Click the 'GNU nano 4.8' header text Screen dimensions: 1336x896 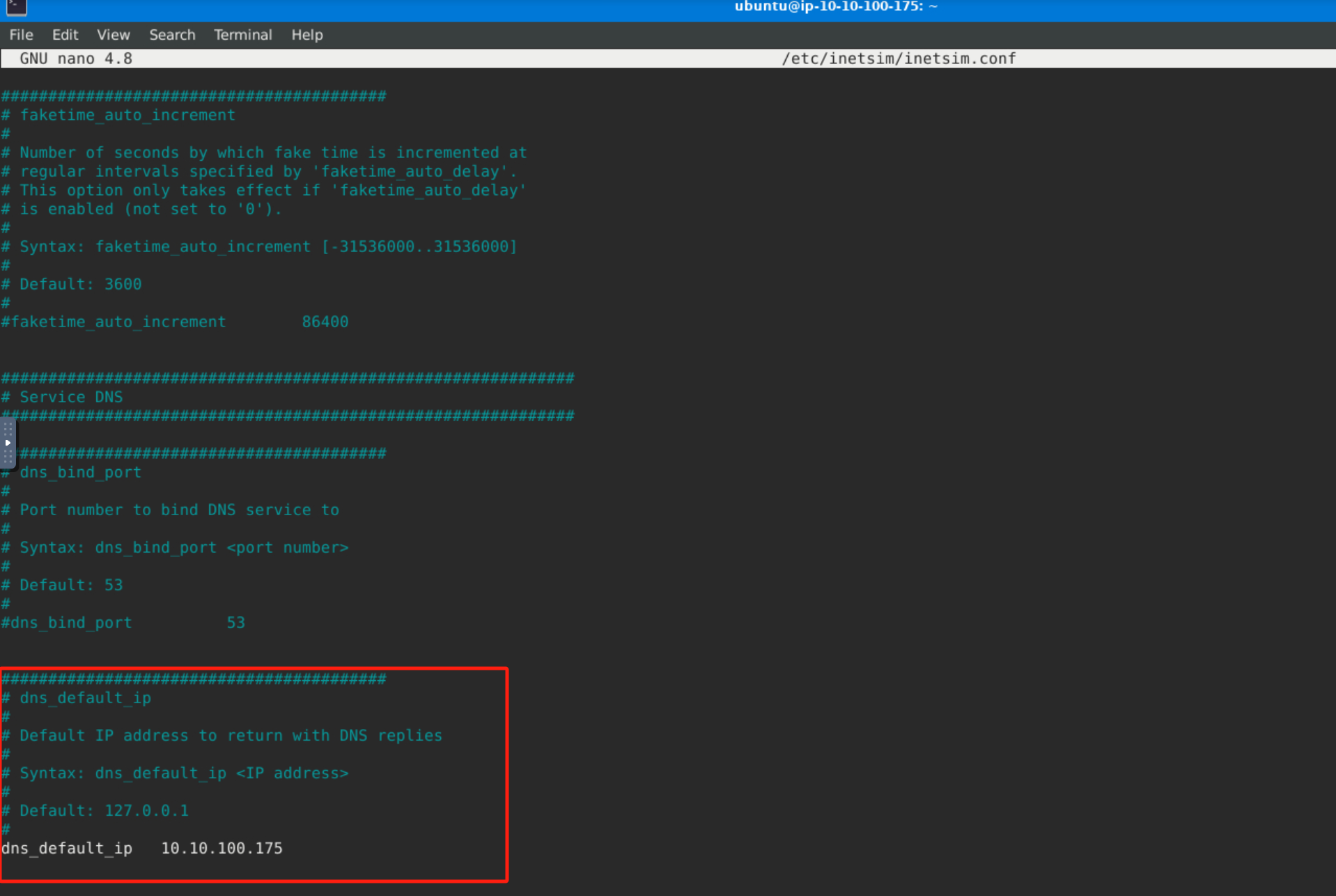[x=76, y=58]
